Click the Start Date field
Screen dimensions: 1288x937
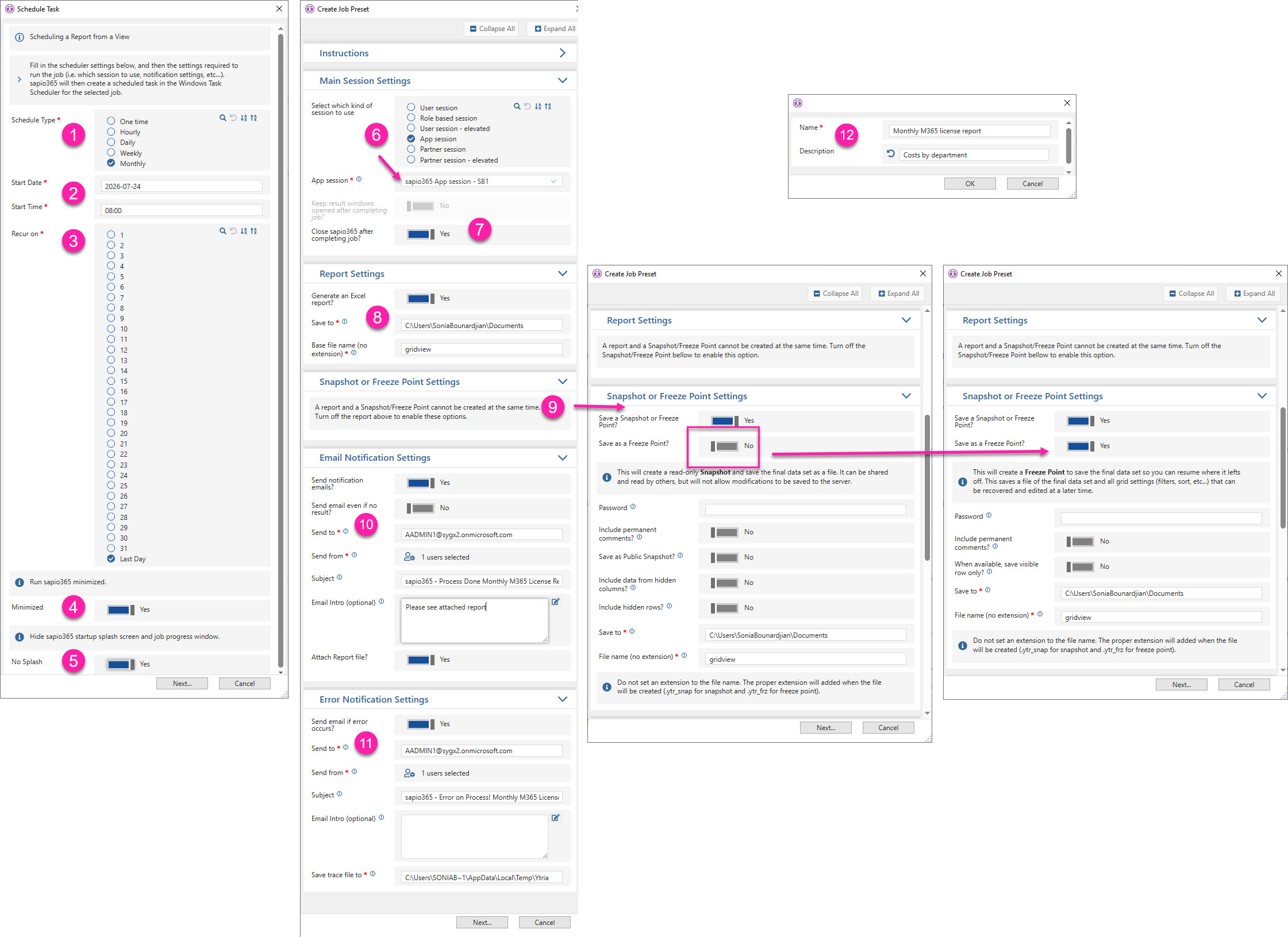(182, 186)
